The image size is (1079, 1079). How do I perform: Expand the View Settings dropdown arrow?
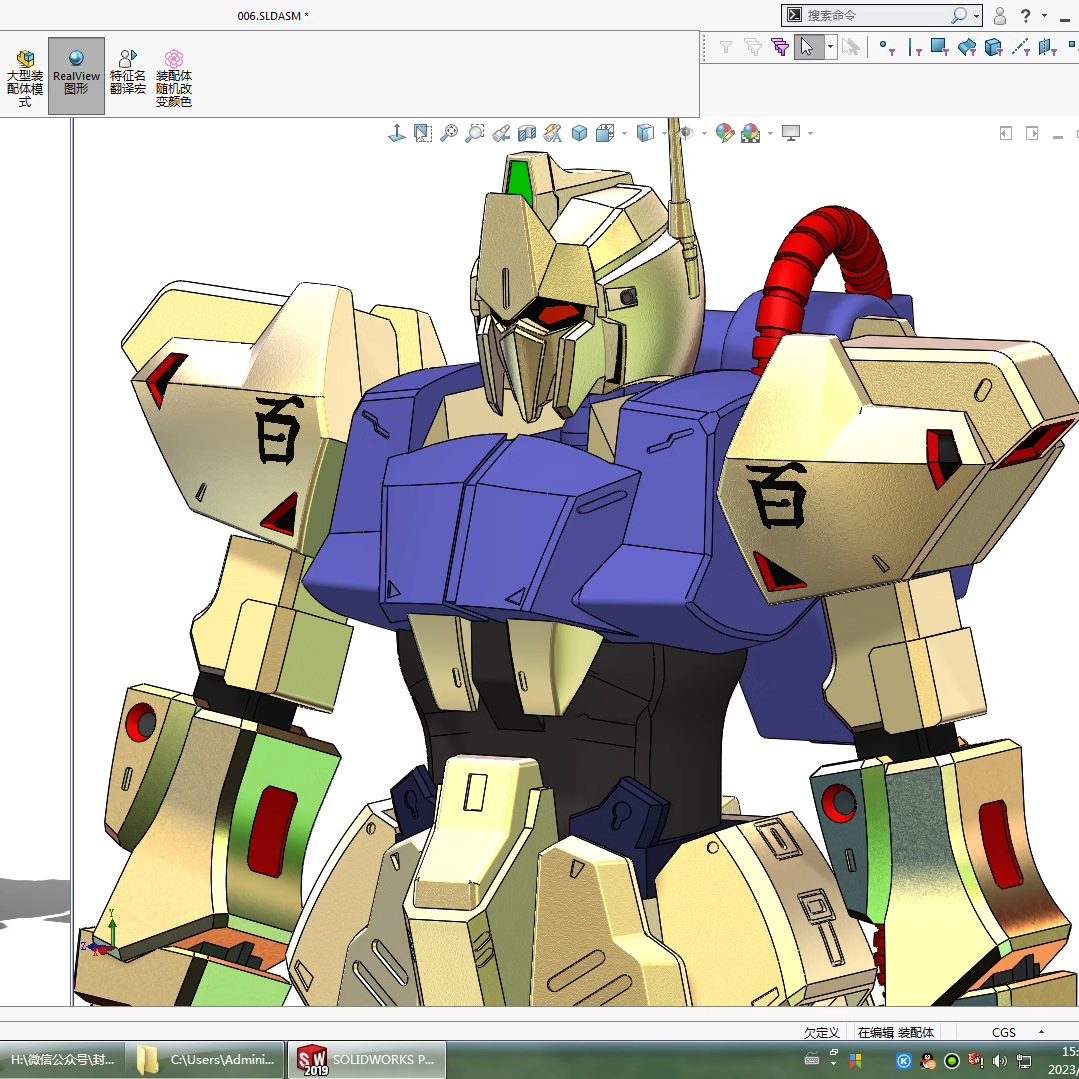pos(811,133)
